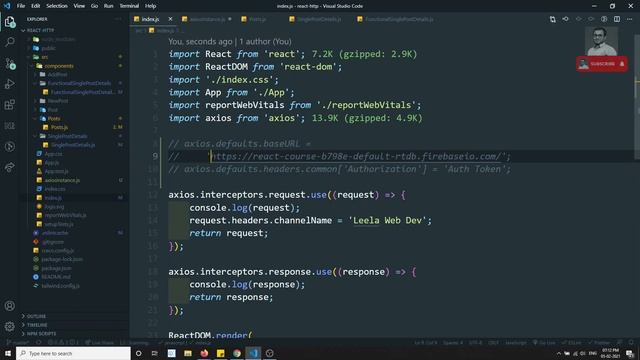Open the Run menu
Viewport: 640px width, 360px height.
coord(108,6)
